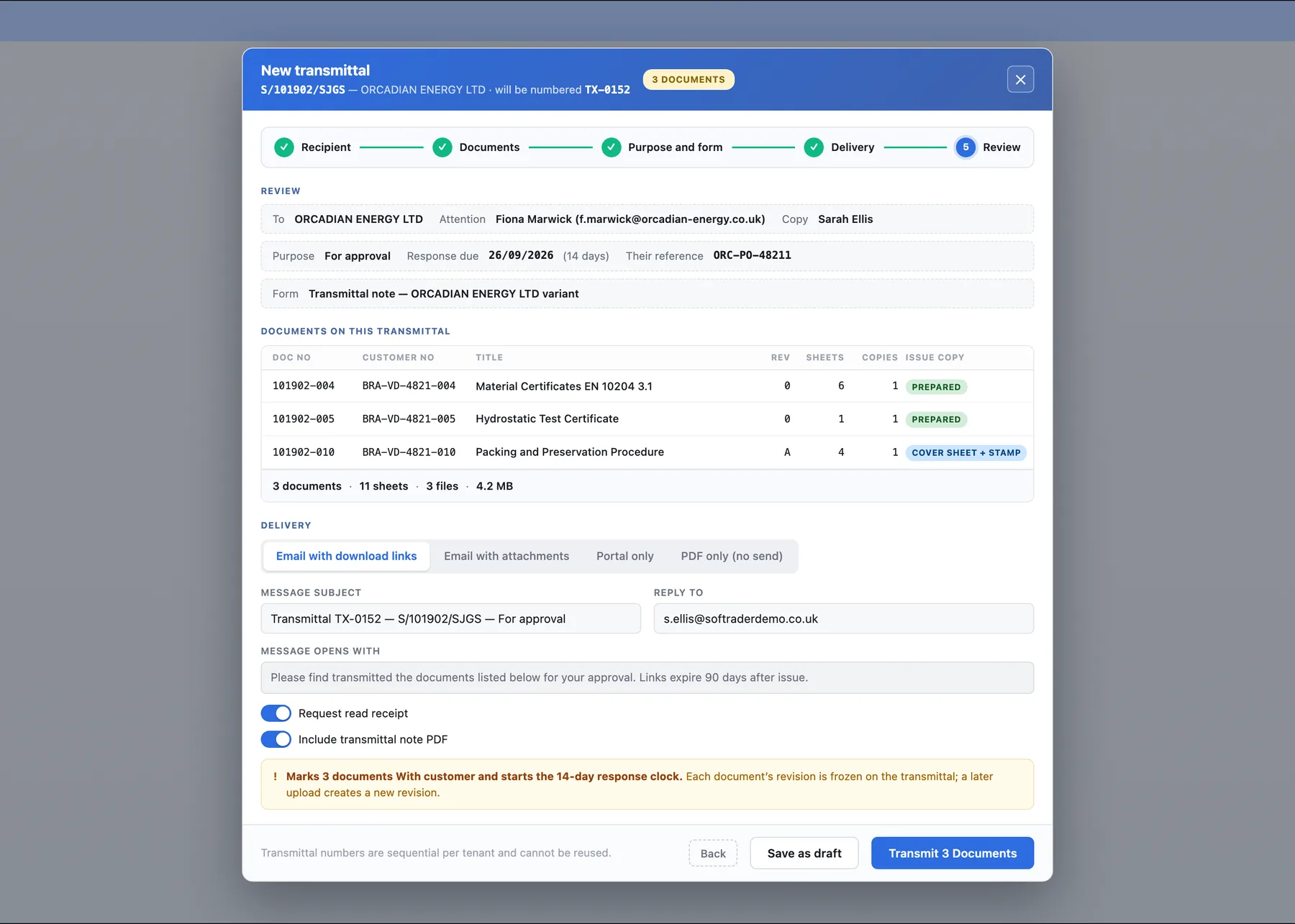Select Portal only delivery option
This screenshot has width=1295, height=924.
624,557
